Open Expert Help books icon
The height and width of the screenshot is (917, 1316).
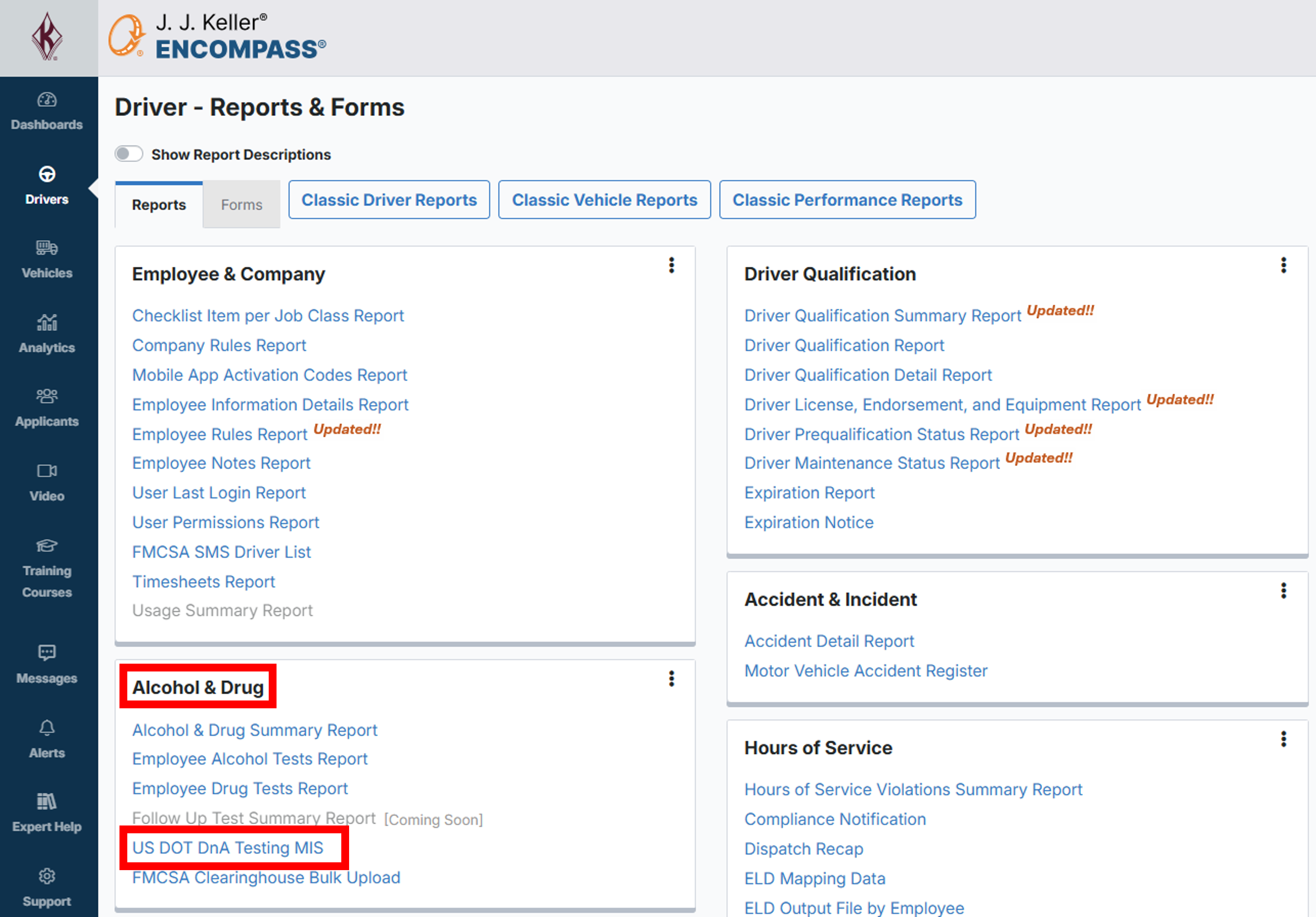click(x=47, y=802)
